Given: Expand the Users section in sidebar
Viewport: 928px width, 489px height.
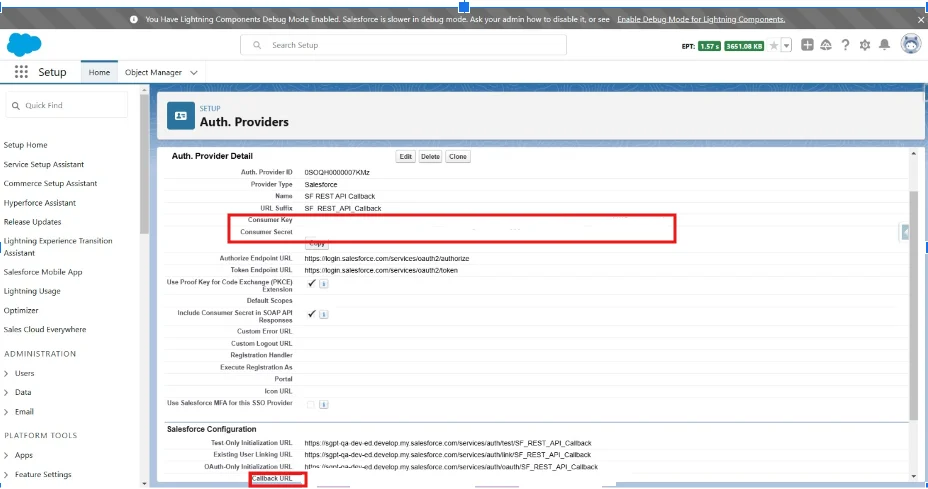Looking at the screenshot, I should (7, 373).
